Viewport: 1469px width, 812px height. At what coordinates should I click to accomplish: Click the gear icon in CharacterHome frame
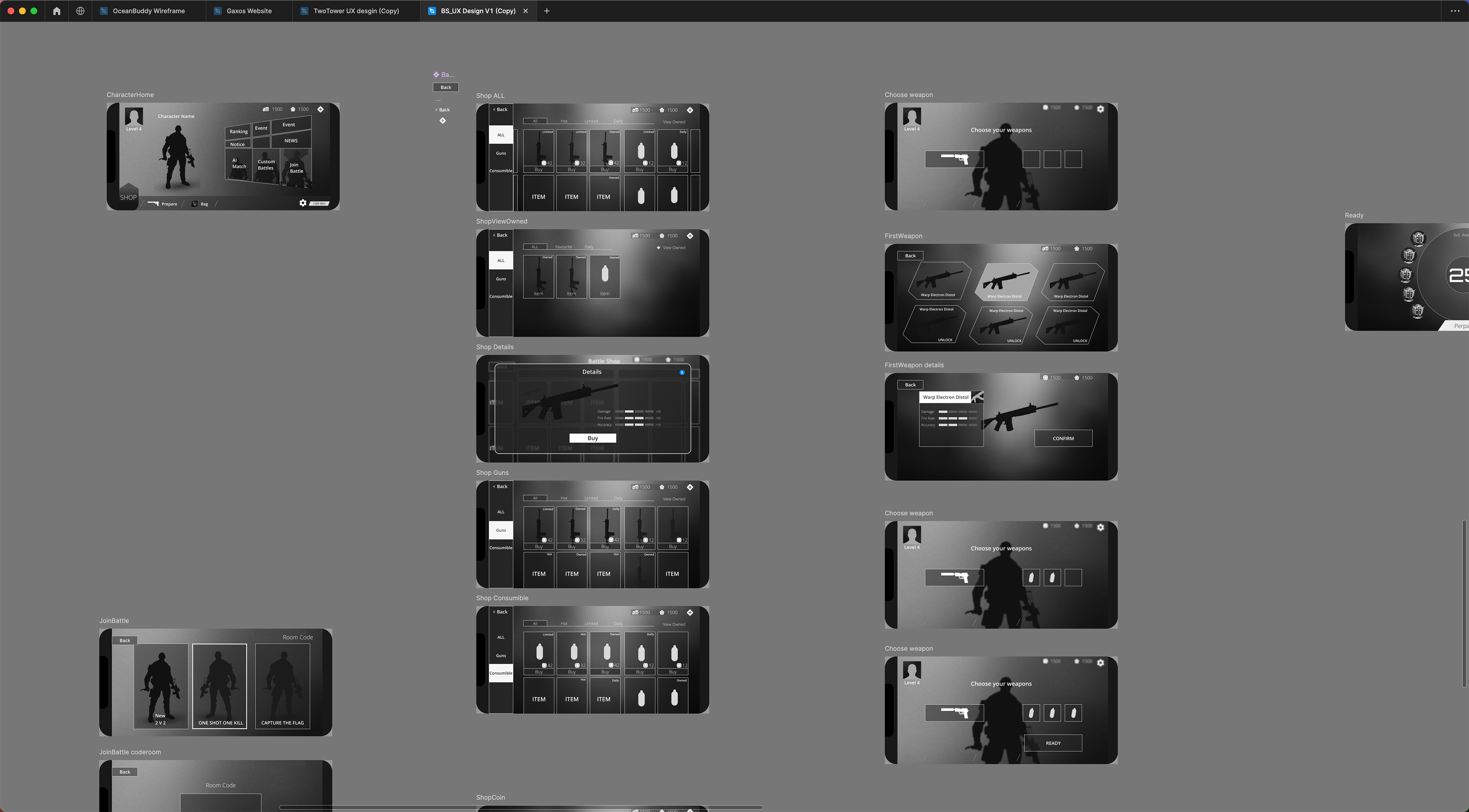click(x=303, y=203)
